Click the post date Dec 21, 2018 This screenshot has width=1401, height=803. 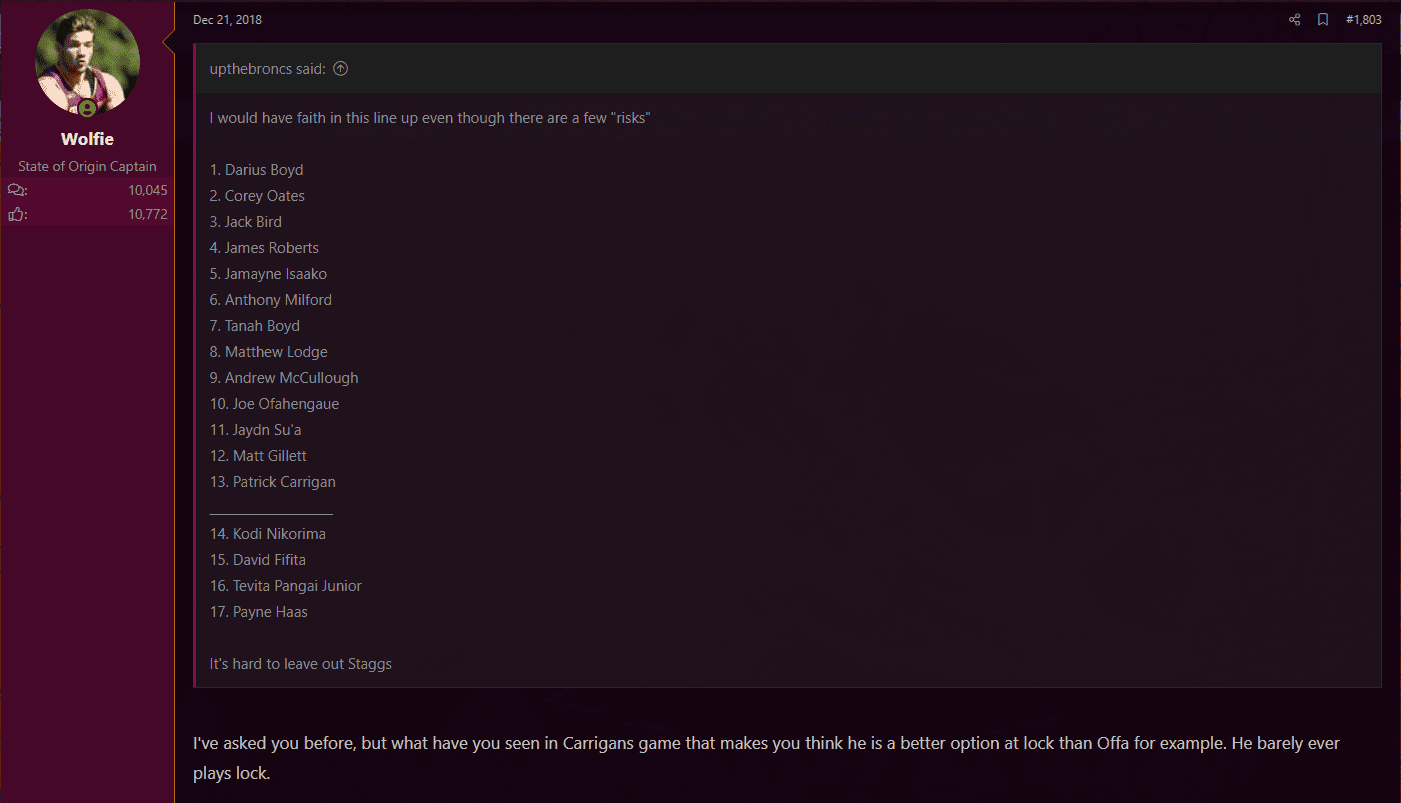pos(227,20)
